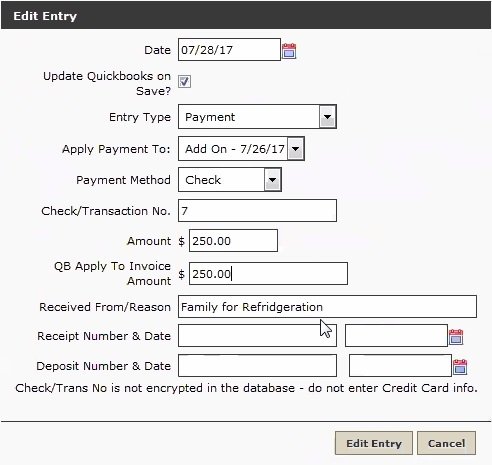Click the Received From/Reason text field
This screenshot has width=492, height=465.
pos(327,307)
